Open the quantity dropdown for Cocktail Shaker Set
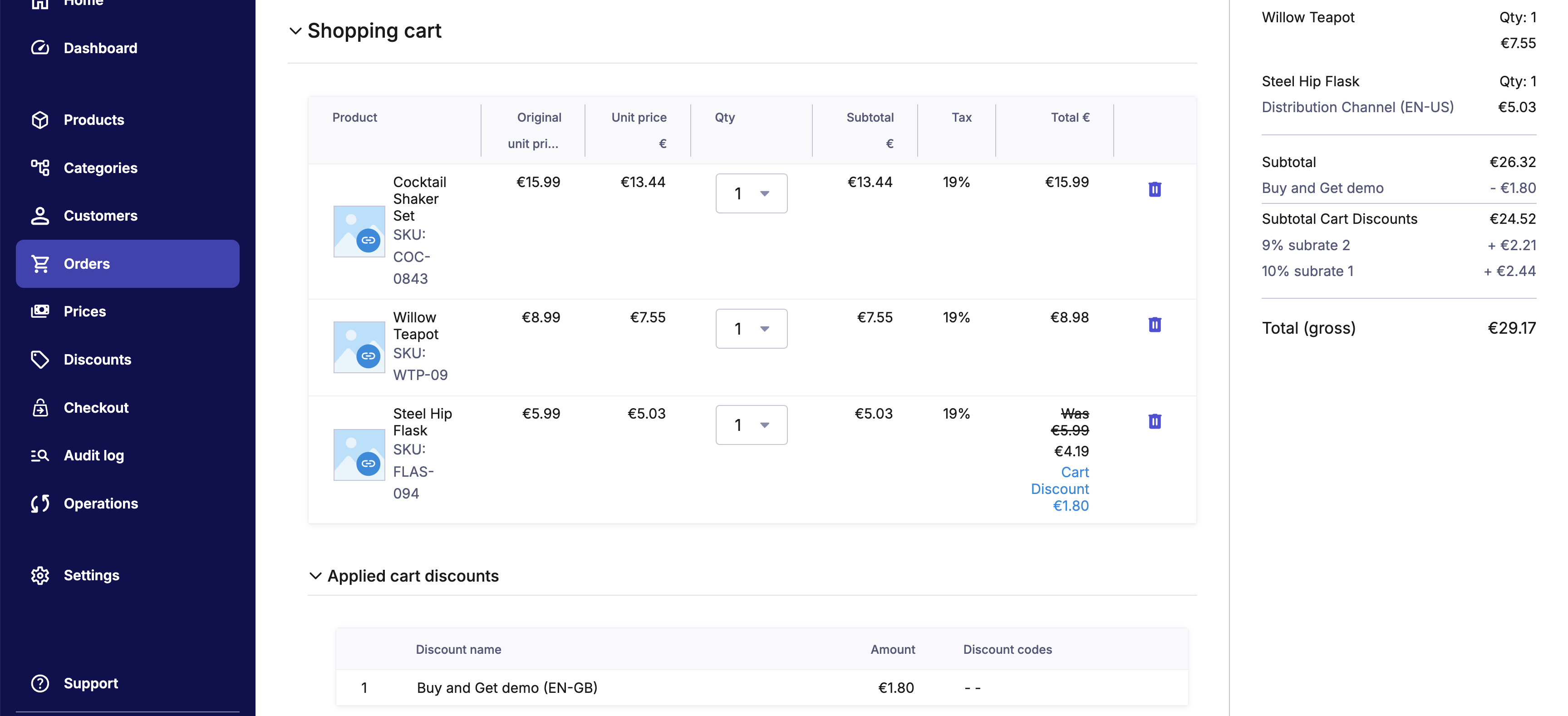The height and width of the screenshot is (716, 1568). point(751,193)
